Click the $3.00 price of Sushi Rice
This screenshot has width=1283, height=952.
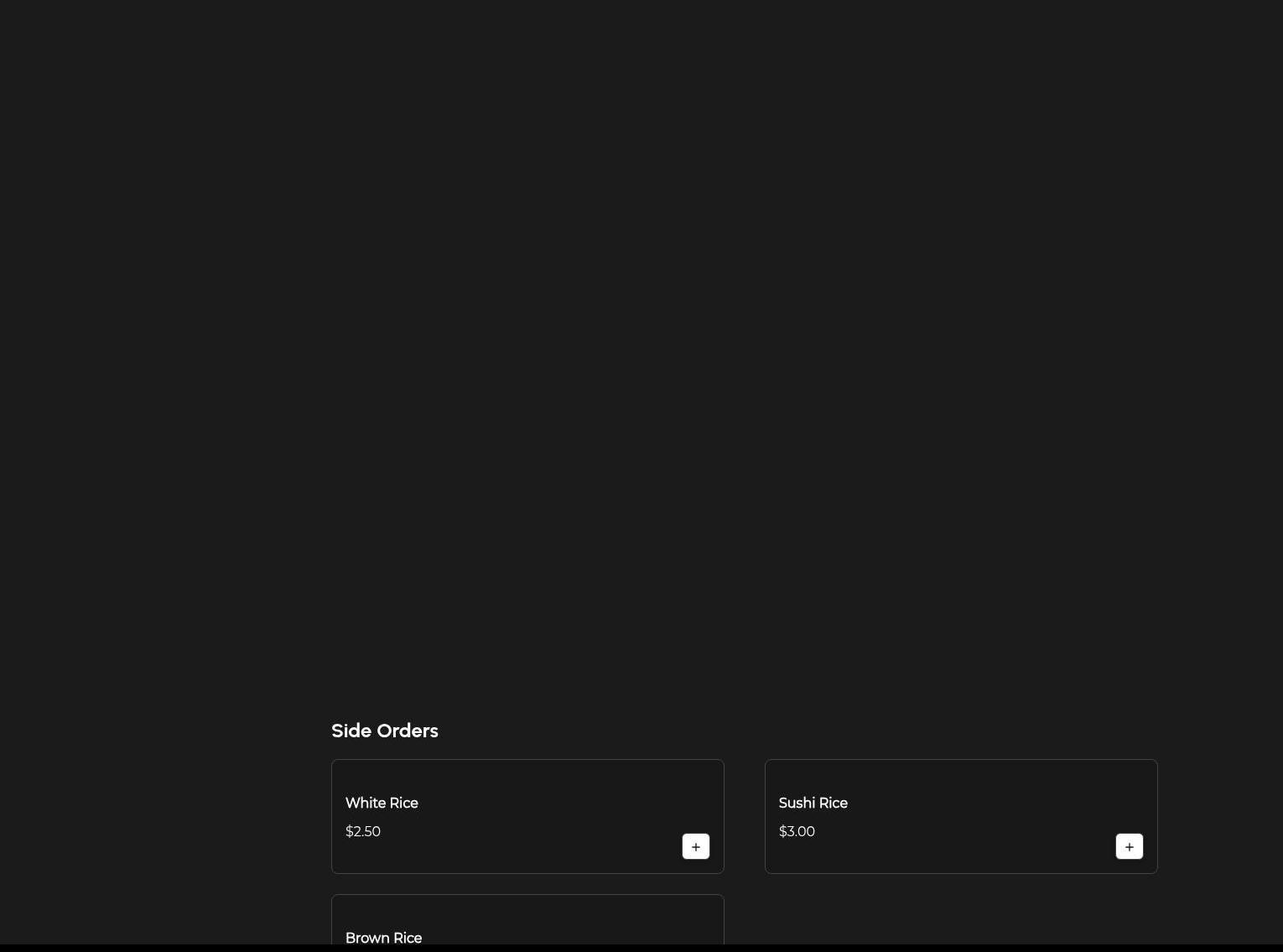coord(797,831)
